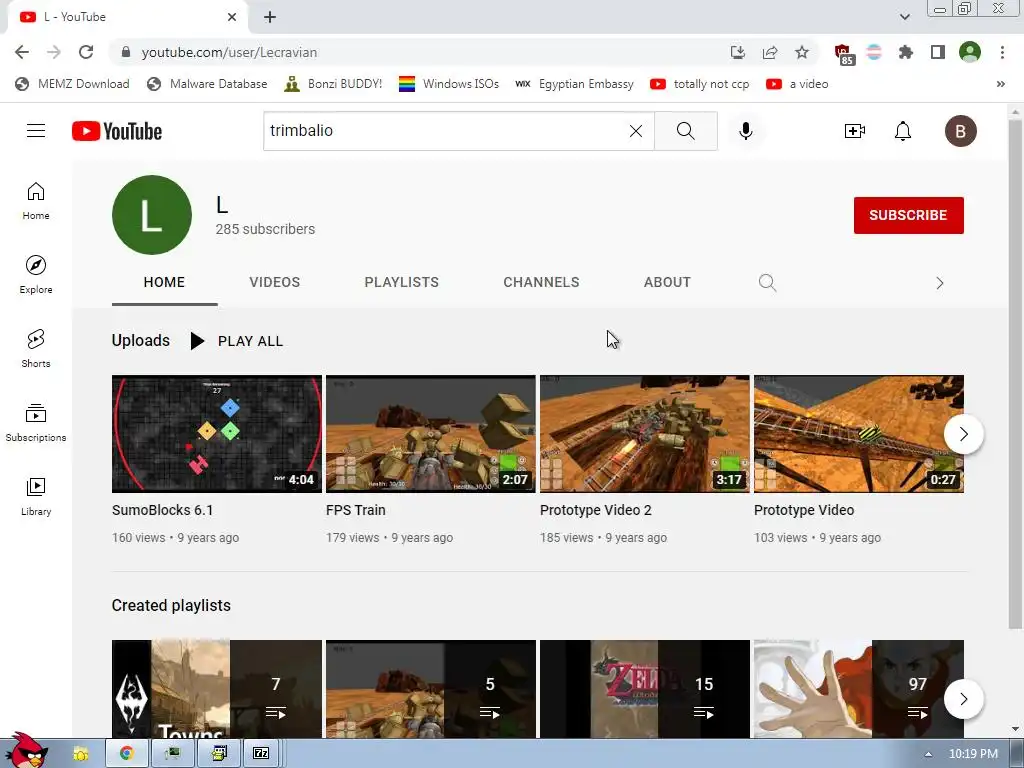Click the browser back arrow
Screen dimensions: 1024x768
(22, 52)
